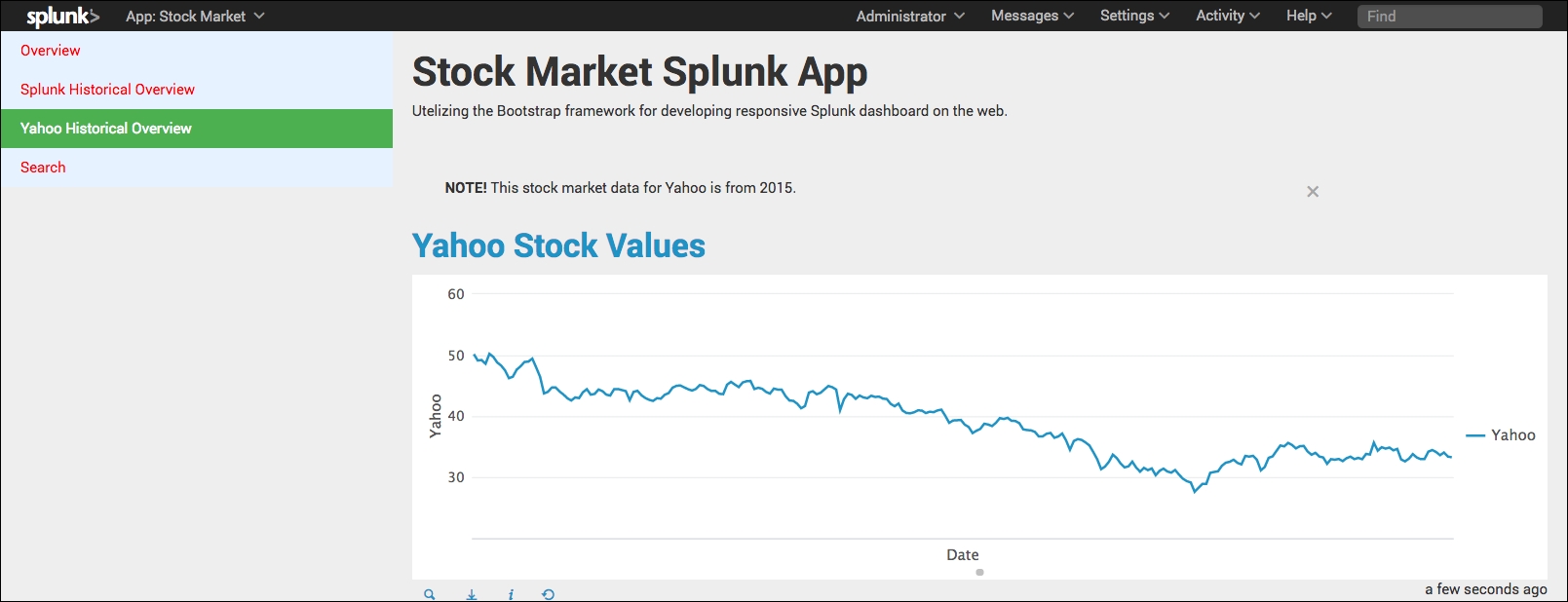
Task: Open Splunk Historical Overview in sidebar
Action: coord(107,90)
